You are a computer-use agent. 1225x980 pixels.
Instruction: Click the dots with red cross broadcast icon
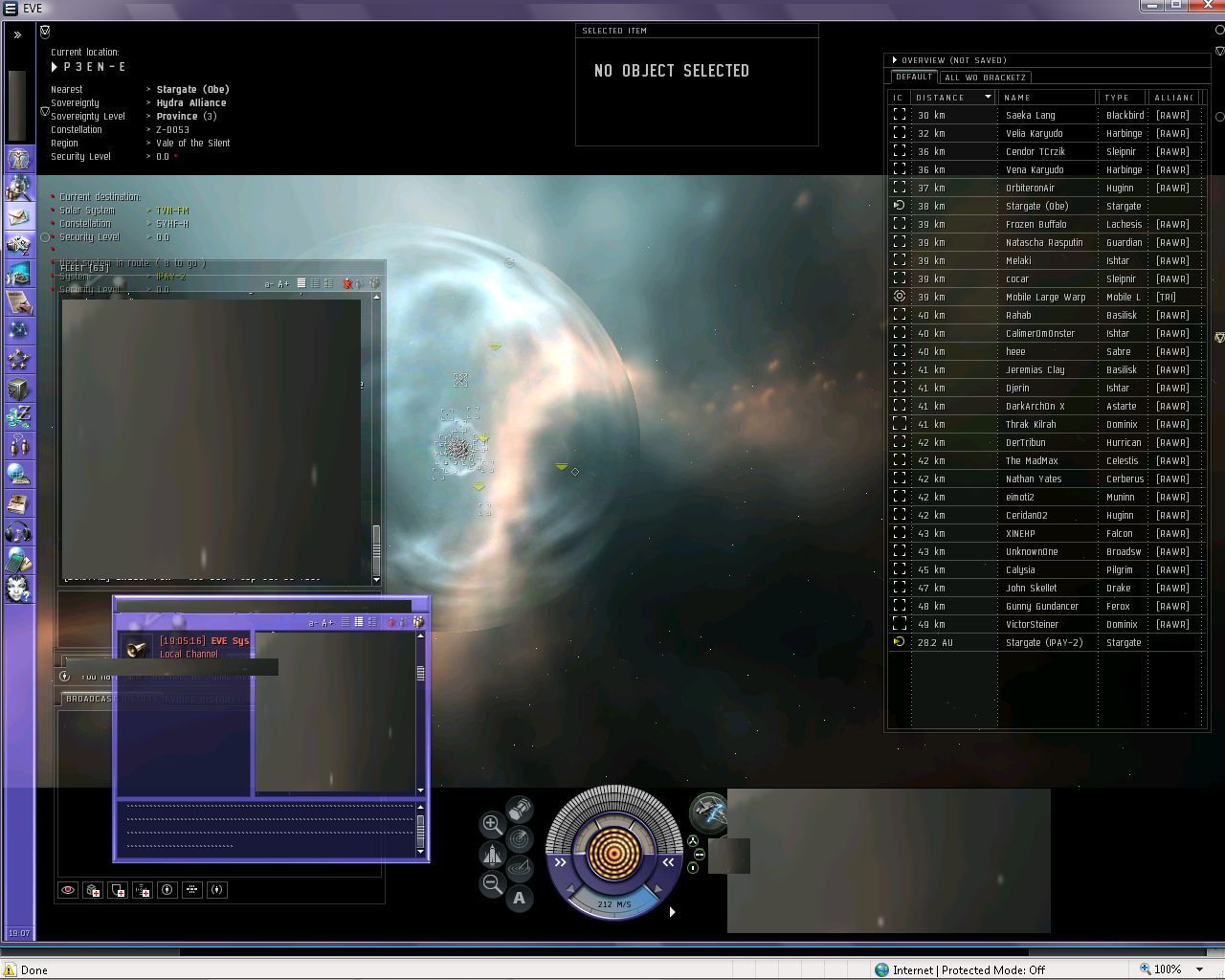pos(143,890)
